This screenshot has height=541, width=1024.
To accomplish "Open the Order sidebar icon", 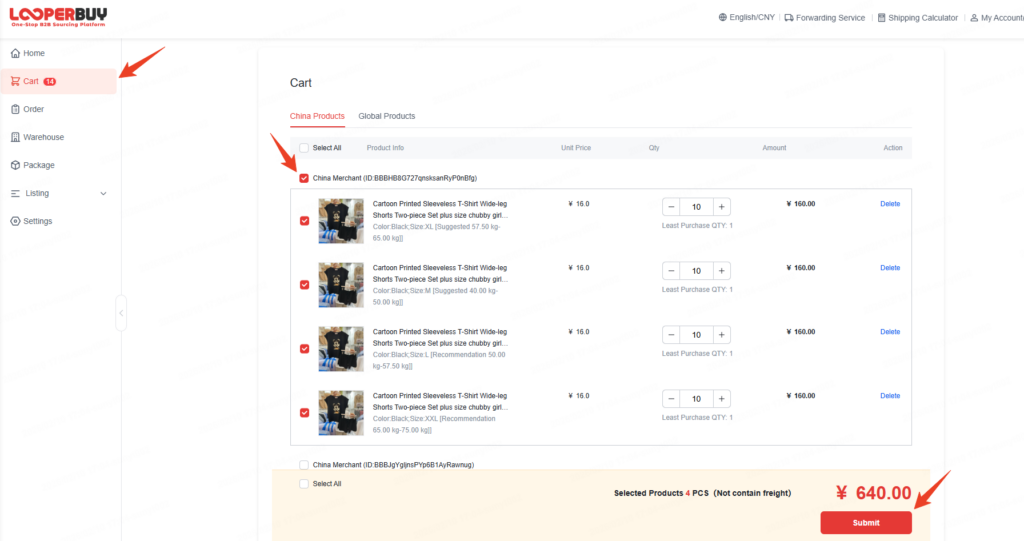I will coord(15,109).
